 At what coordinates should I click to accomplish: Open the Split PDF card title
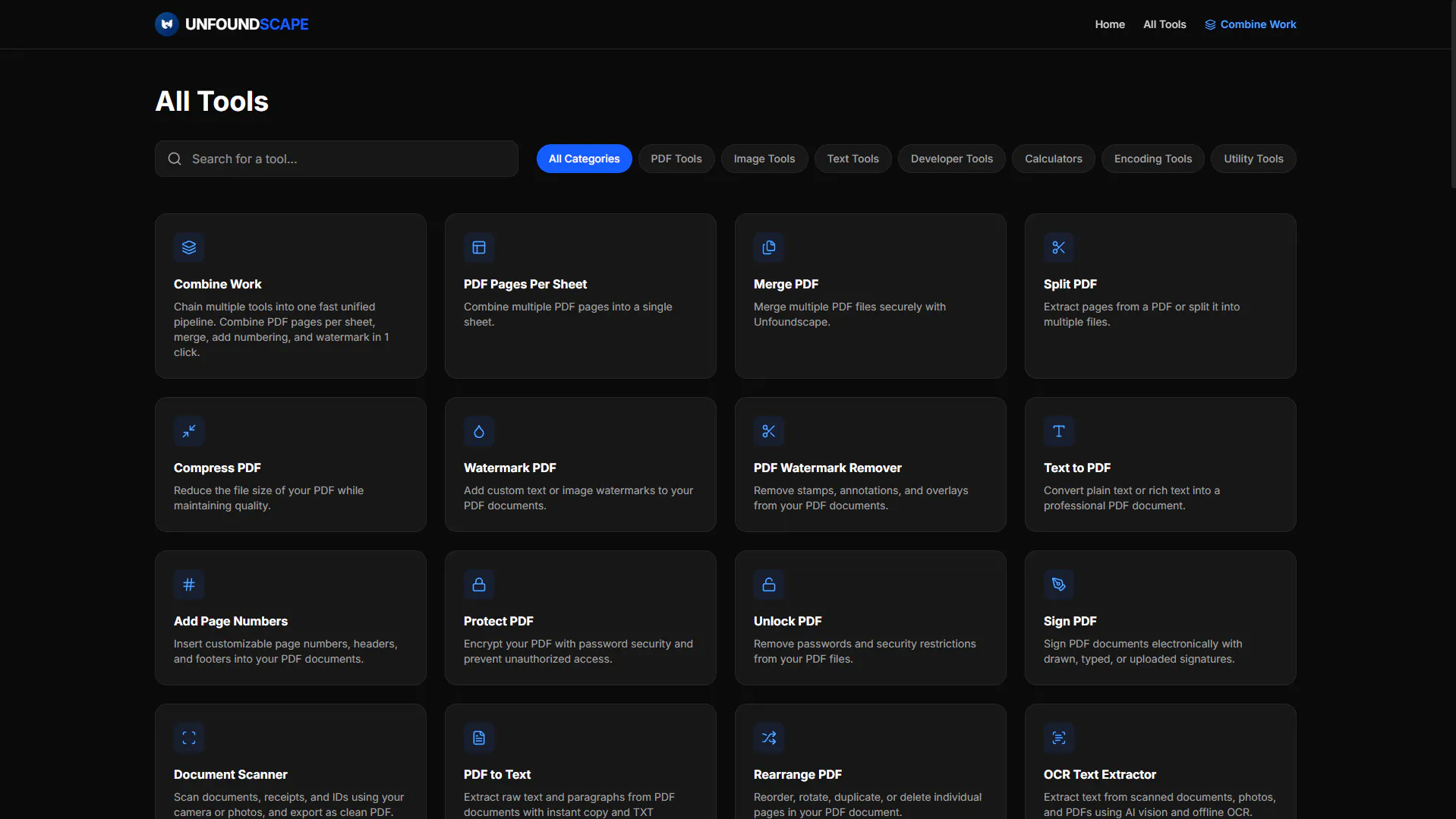point(1070,284)
